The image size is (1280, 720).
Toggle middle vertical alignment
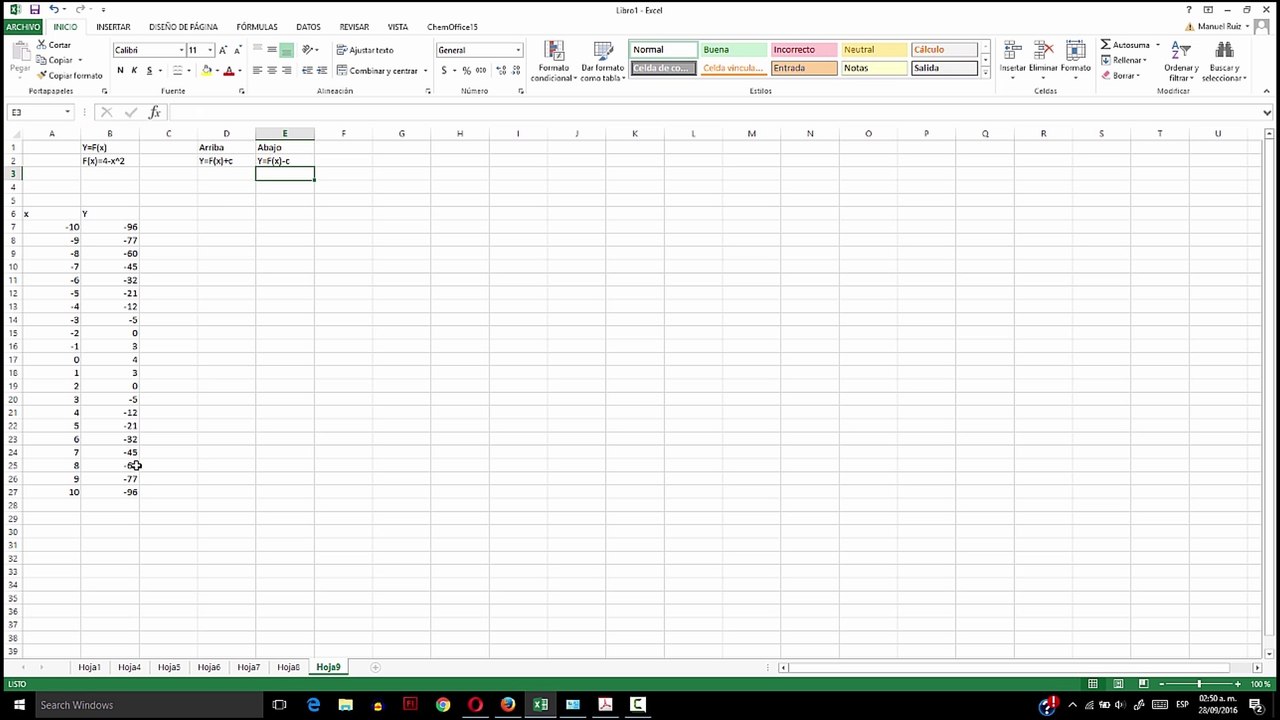coord(272,50)
